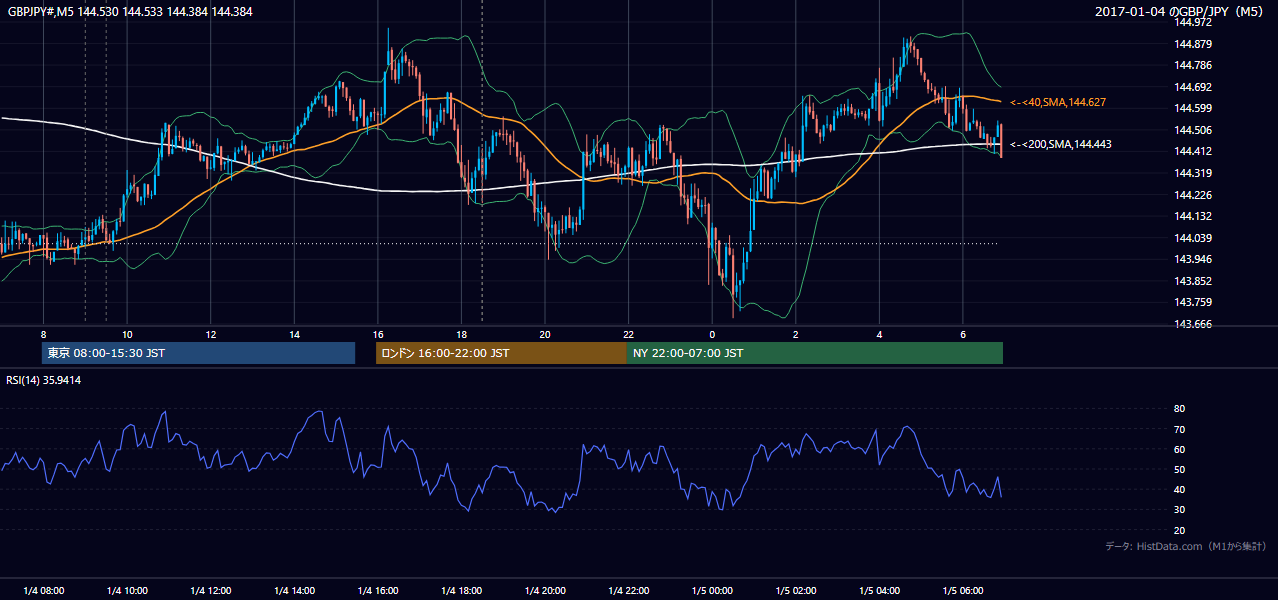Click hour tick '22' below the price chart
1278x600 pixels.
tap(628, 334)
